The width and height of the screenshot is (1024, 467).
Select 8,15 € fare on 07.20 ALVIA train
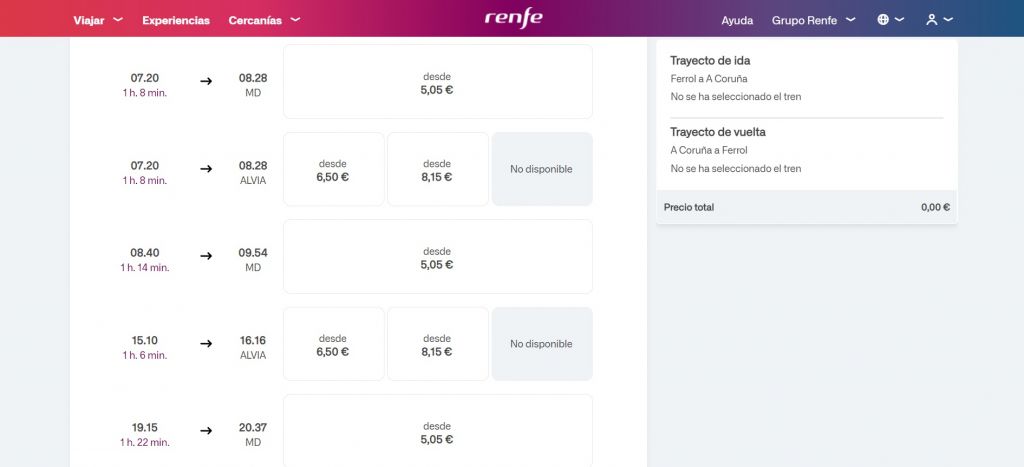(x=438, y=169)
